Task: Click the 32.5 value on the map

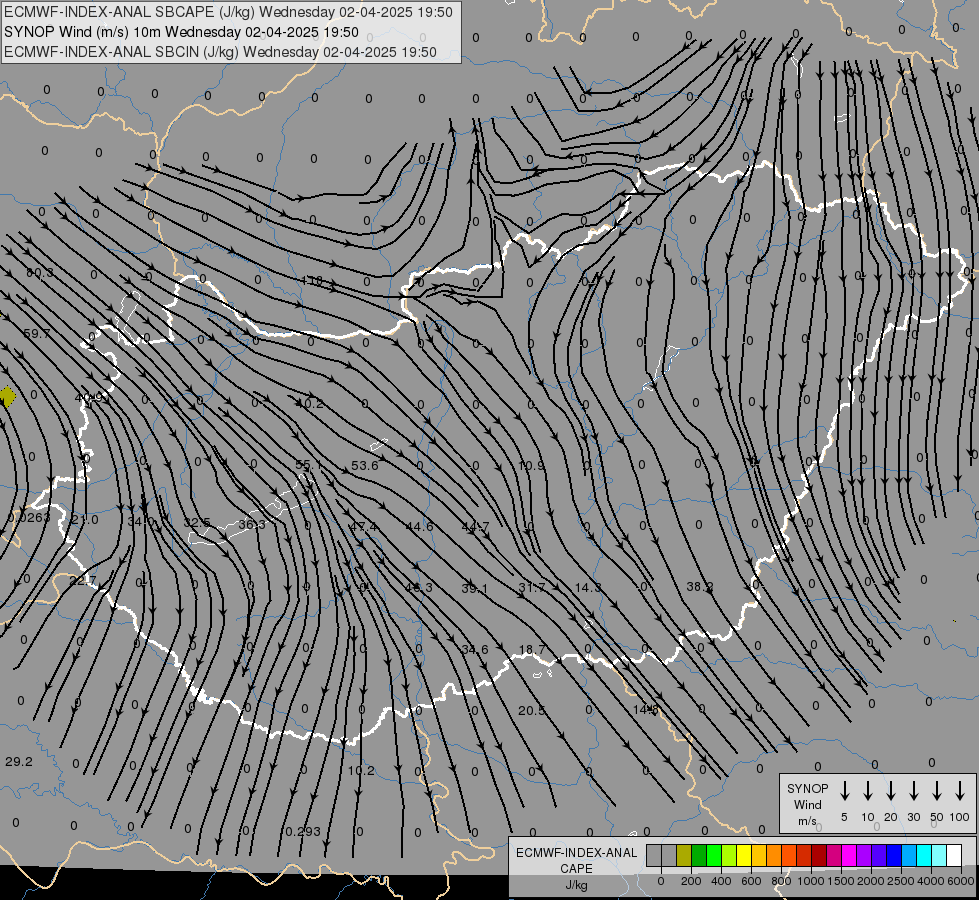Action: tap(197, 523)
